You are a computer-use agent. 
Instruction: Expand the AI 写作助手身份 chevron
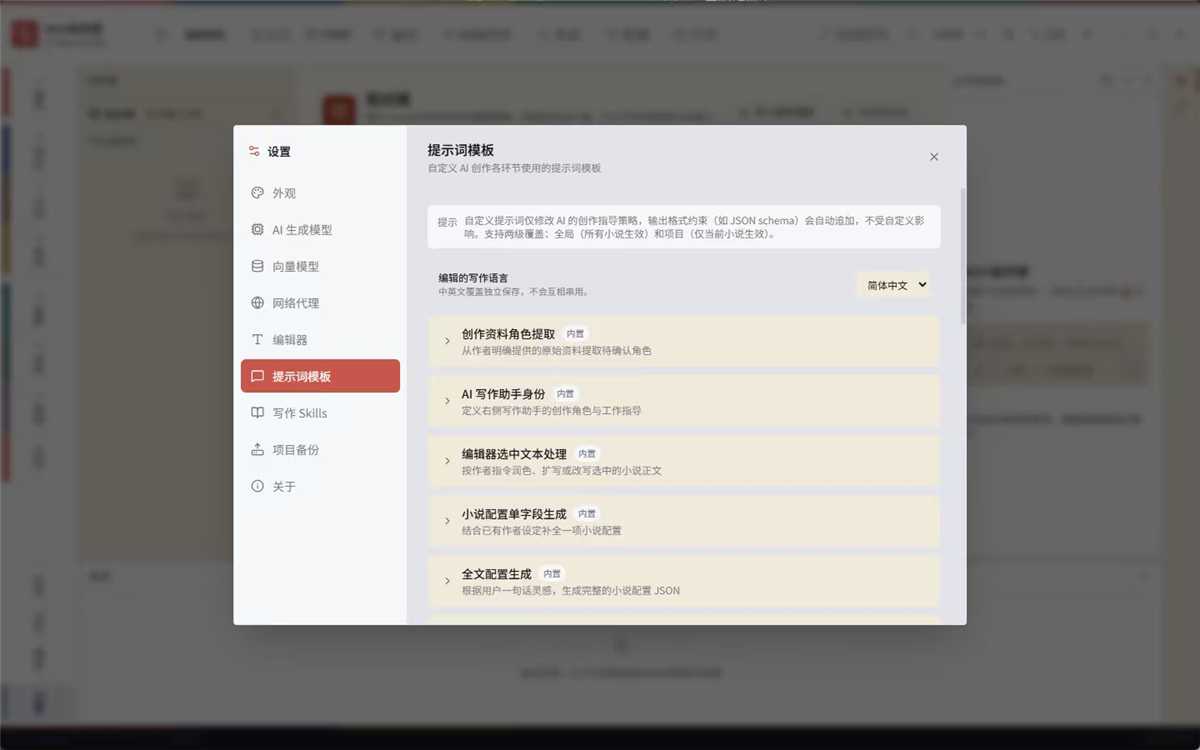click(x=447, y=401)
